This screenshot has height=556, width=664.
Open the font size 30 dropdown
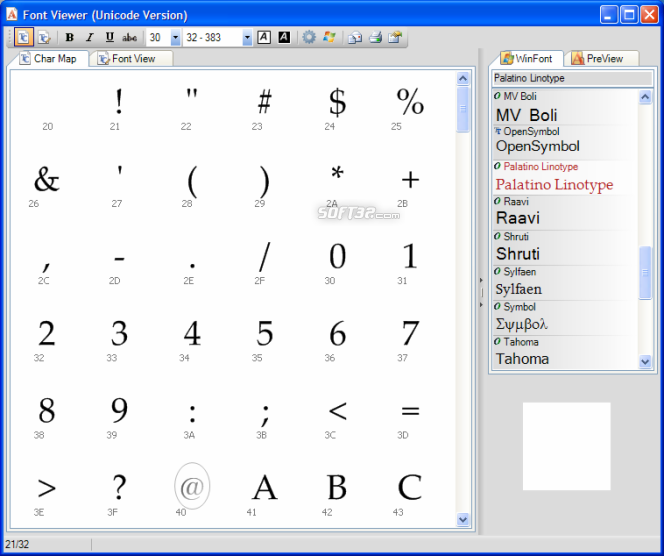tap(175, 38)
